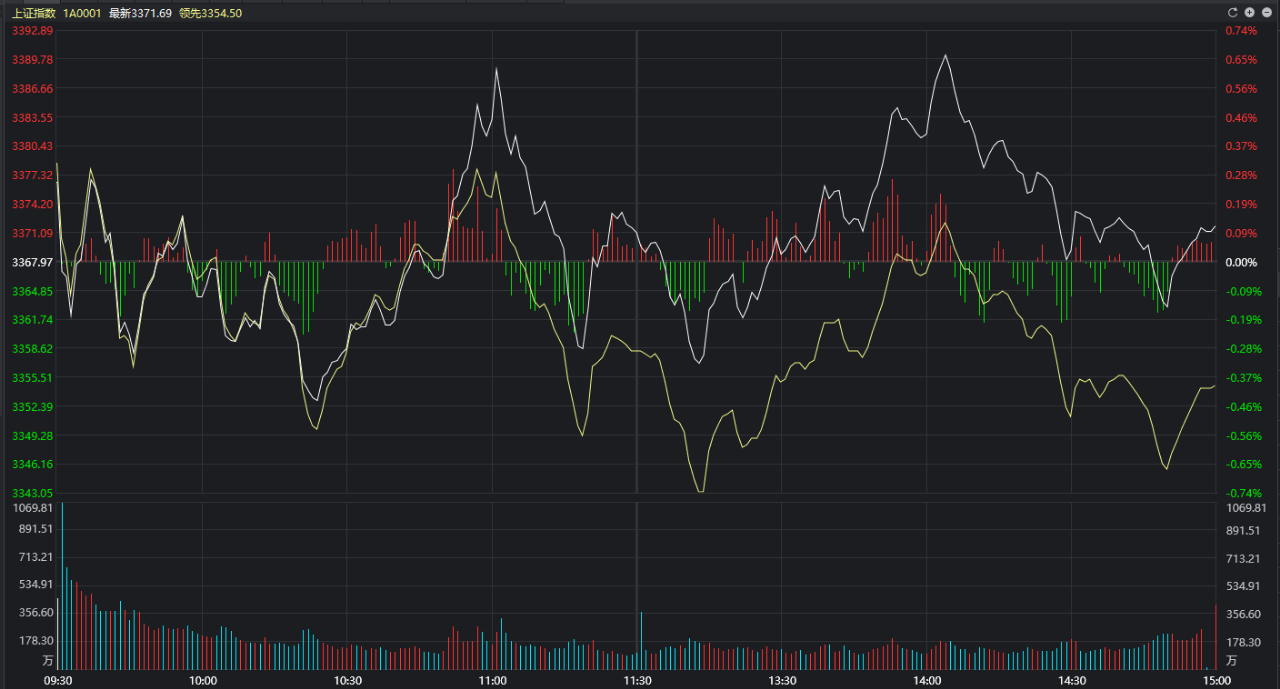Click the 0.74% top percentage label
The height and width of the screenshot is (689, 1280).
click(x=1241, y=31)
